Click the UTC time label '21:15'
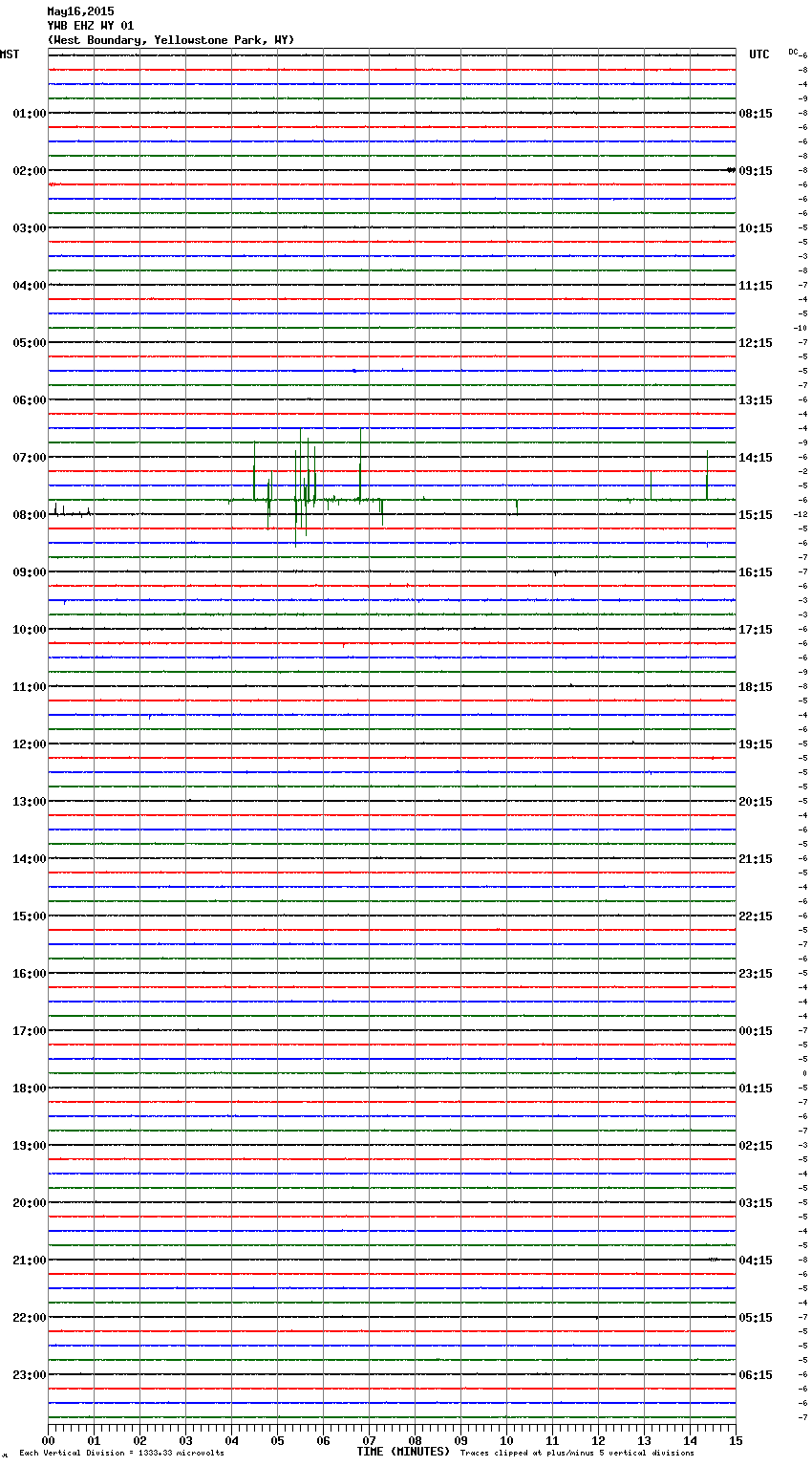This screenshot has height=1466, width=812. [x=756, y=859]
